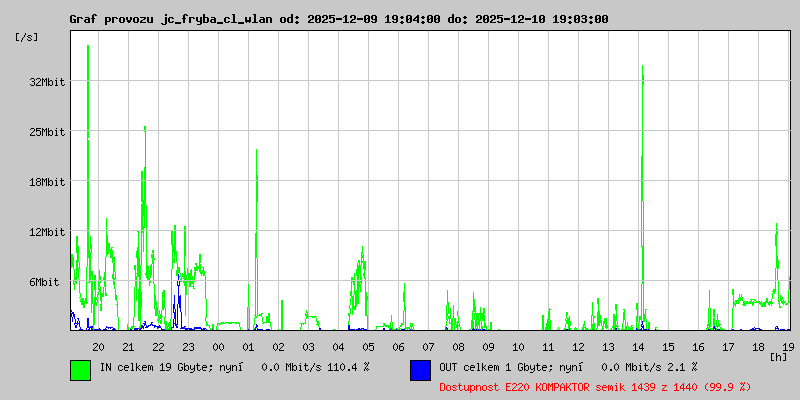This screenshot has height=400, width=800.
Task: Click the '[h]' unit label at bottom right
Action: click(x=779, y=357)
